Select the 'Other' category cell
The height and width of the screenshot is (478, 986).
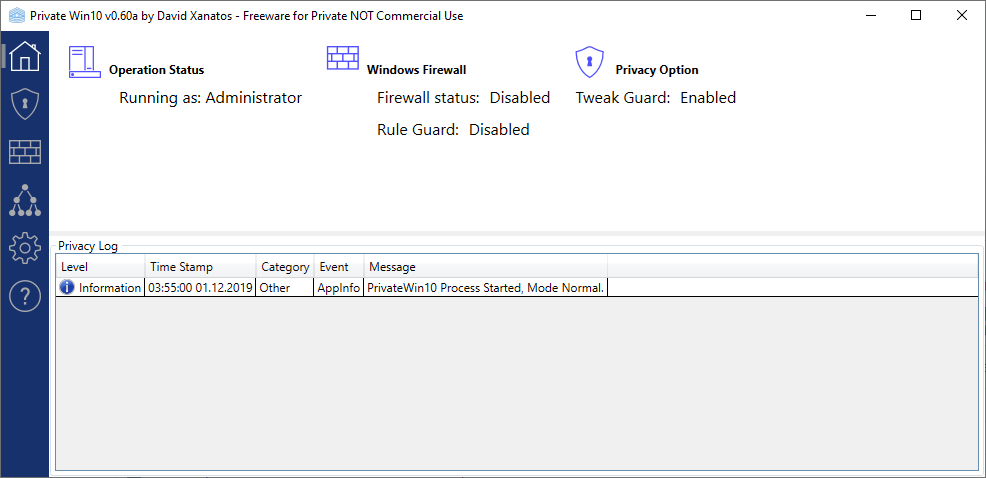(x=285, y=288)
